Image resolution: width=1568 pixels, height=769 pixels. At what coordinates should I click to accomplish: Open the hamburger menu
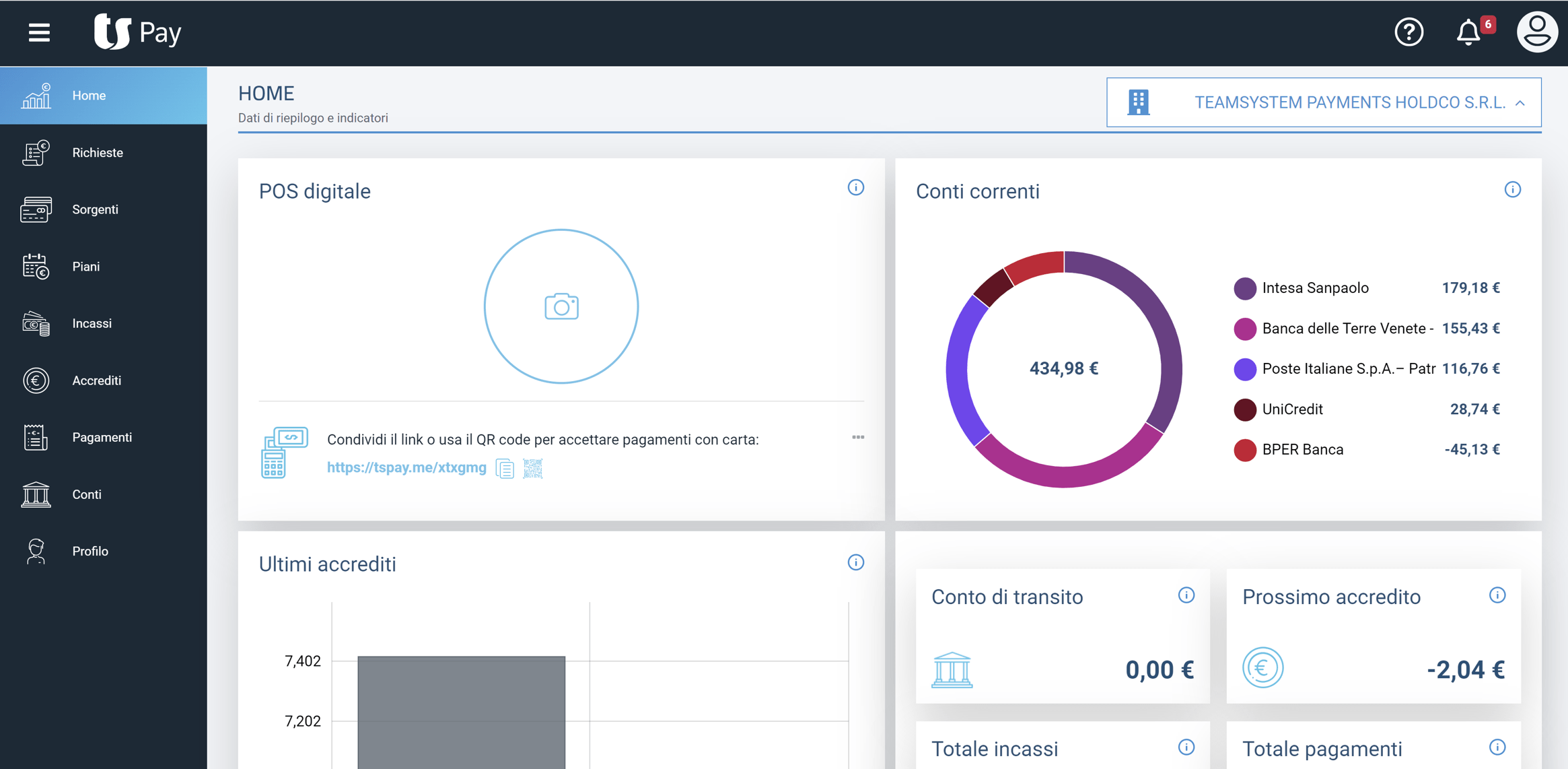point(39,32)
